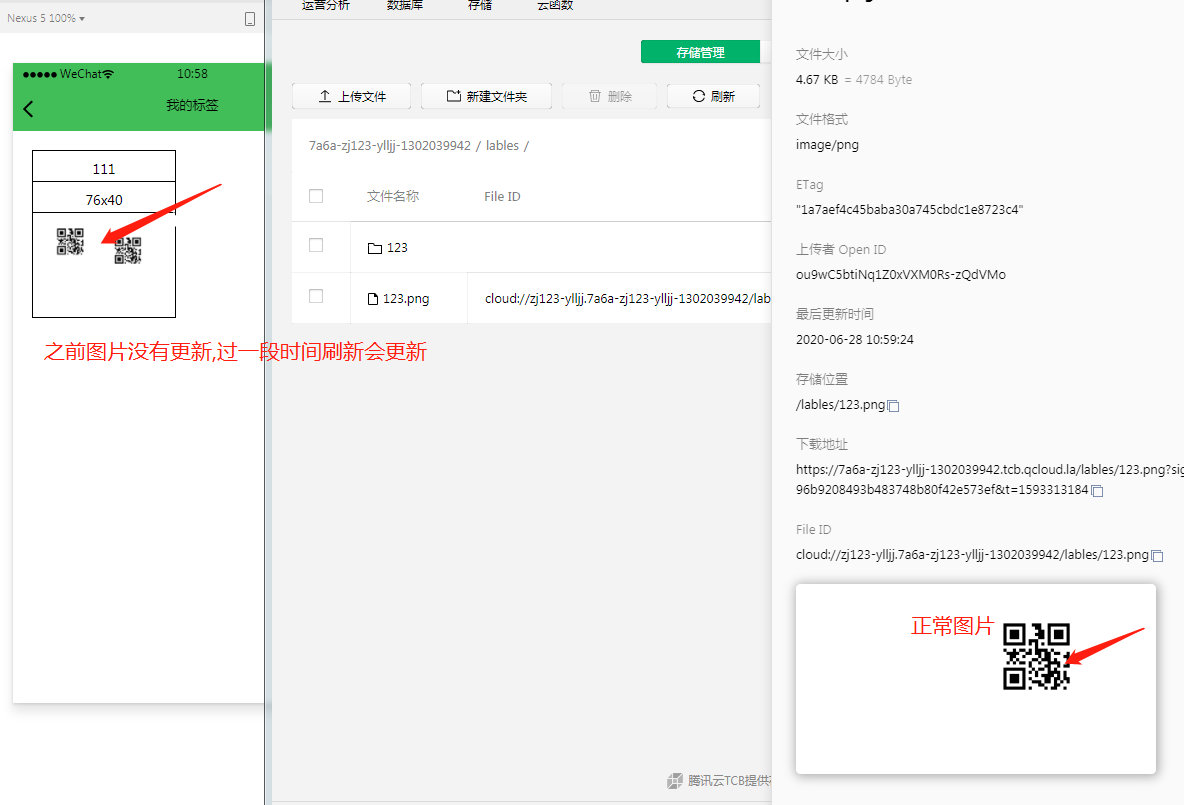
Task: Refresh the file list with 刷新
Action: point(713,96)
